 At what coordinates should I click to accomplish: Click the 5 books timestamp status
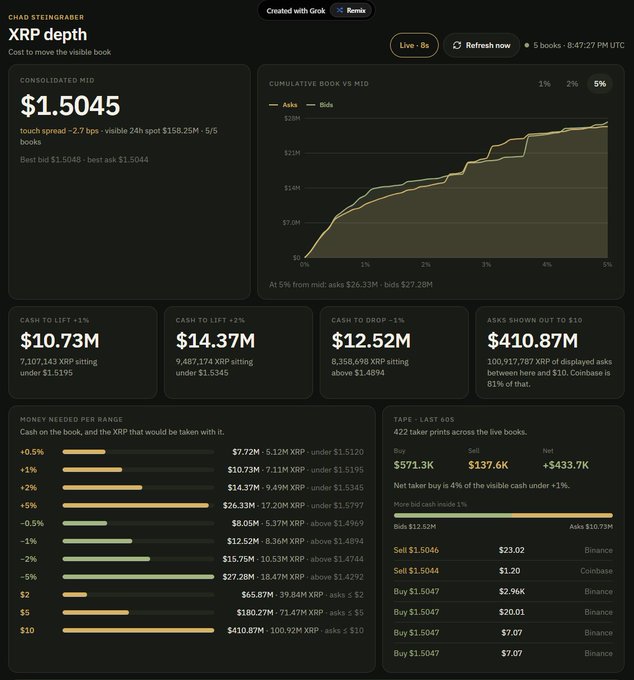click(579, 45)
